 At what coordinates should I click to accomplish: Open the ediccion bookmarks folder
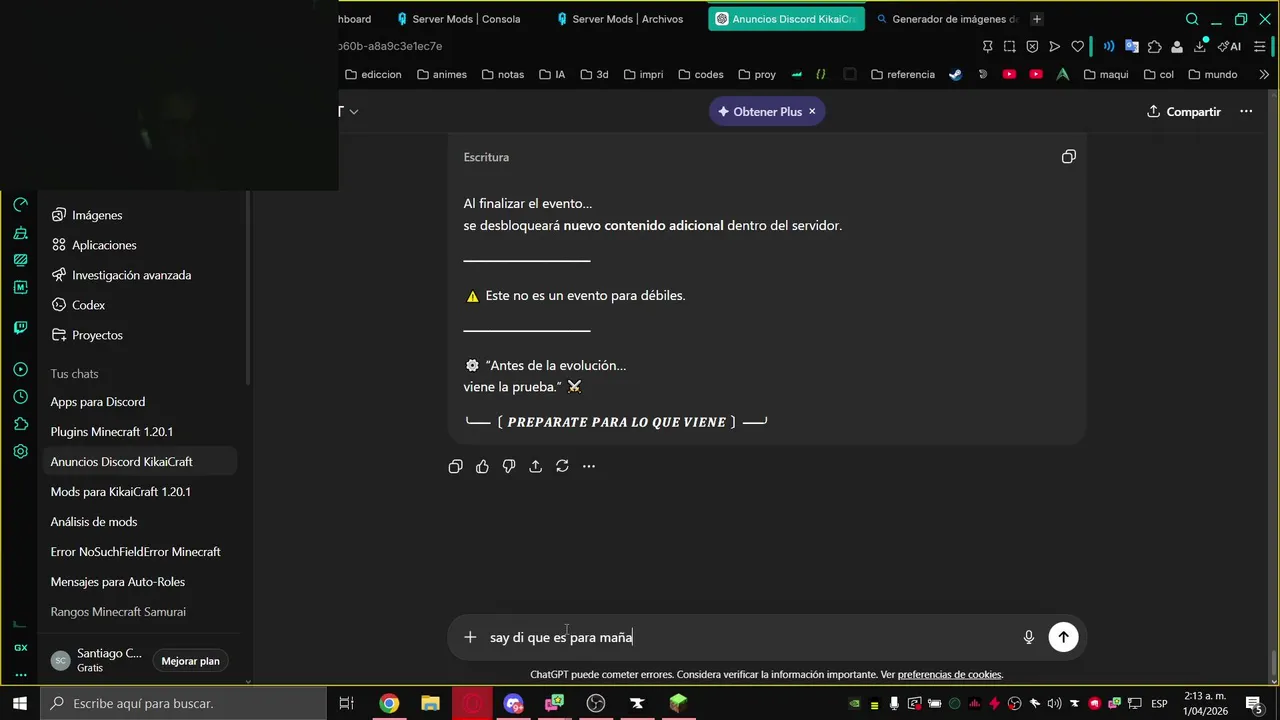click(373, 74)
